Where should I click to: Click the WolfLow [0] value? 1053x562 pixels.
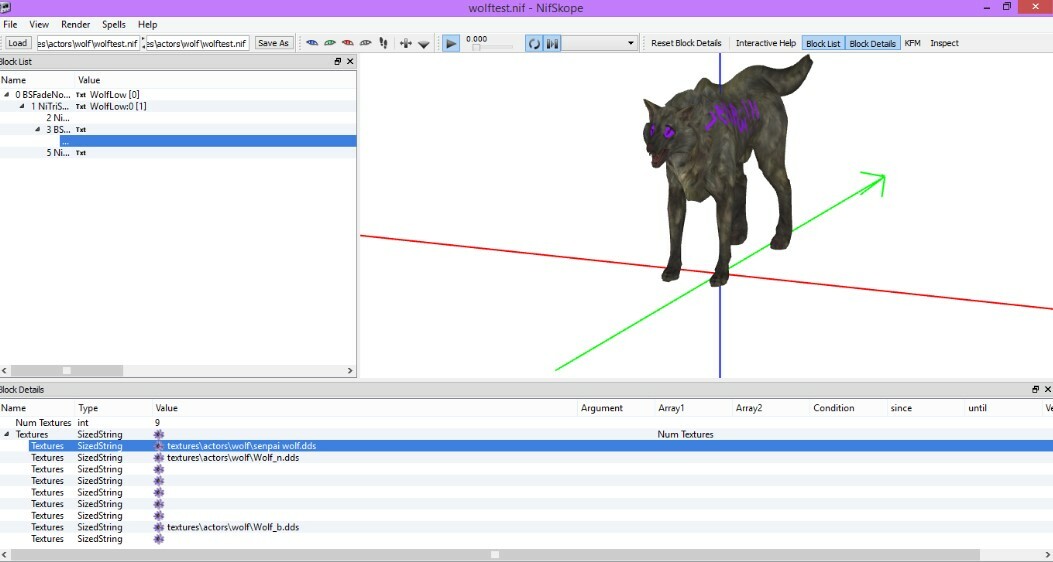point(115,95)
